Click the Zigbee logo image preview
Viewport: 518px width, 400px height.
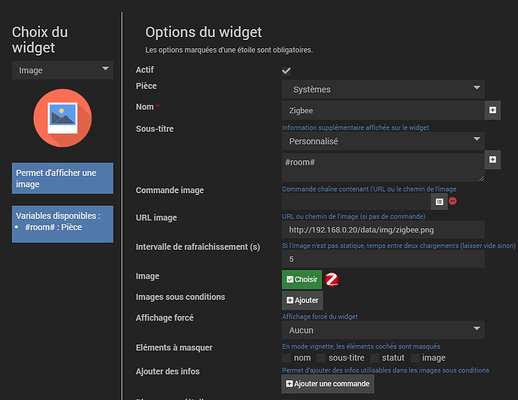tap(332, 280)
